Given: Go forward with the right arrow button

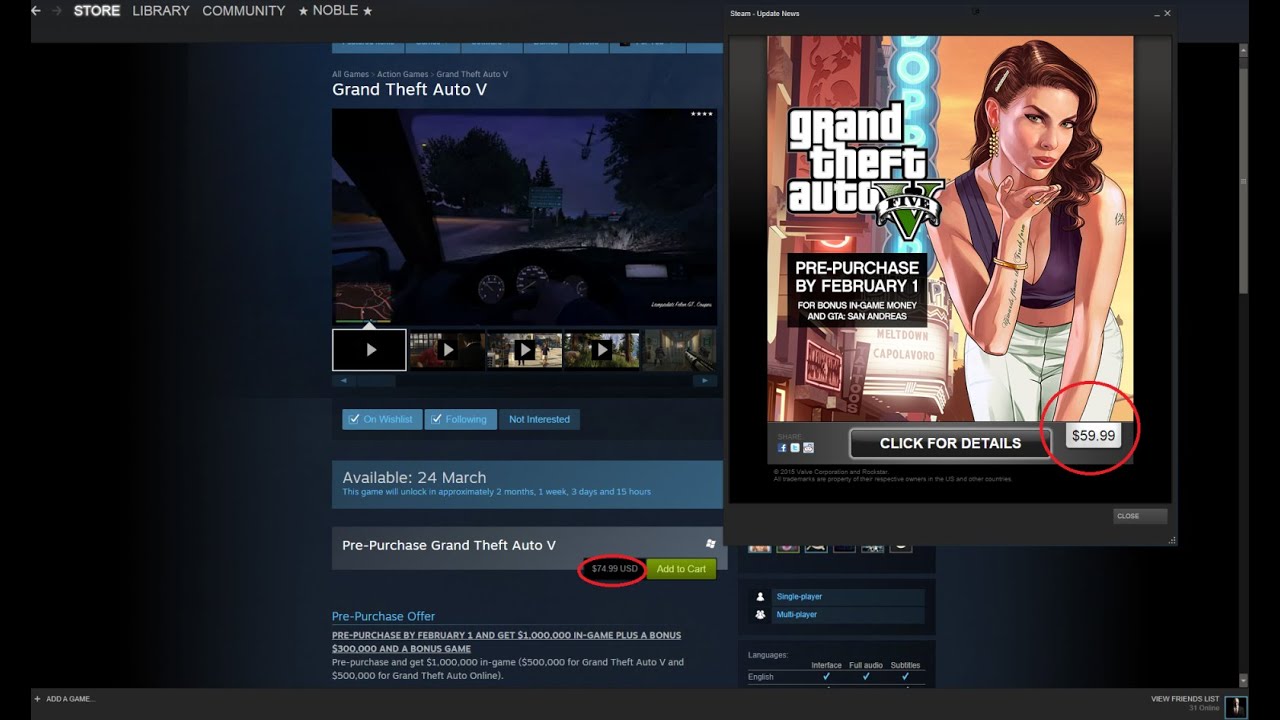Looking at the screenshot, I should point(56,11).
